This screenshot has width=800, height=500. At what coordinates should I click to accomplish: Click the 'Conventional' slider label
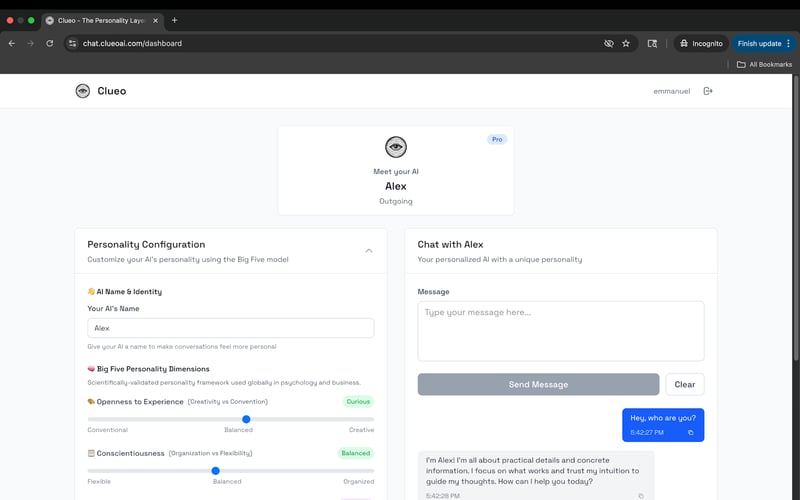[x=108, y=430]
